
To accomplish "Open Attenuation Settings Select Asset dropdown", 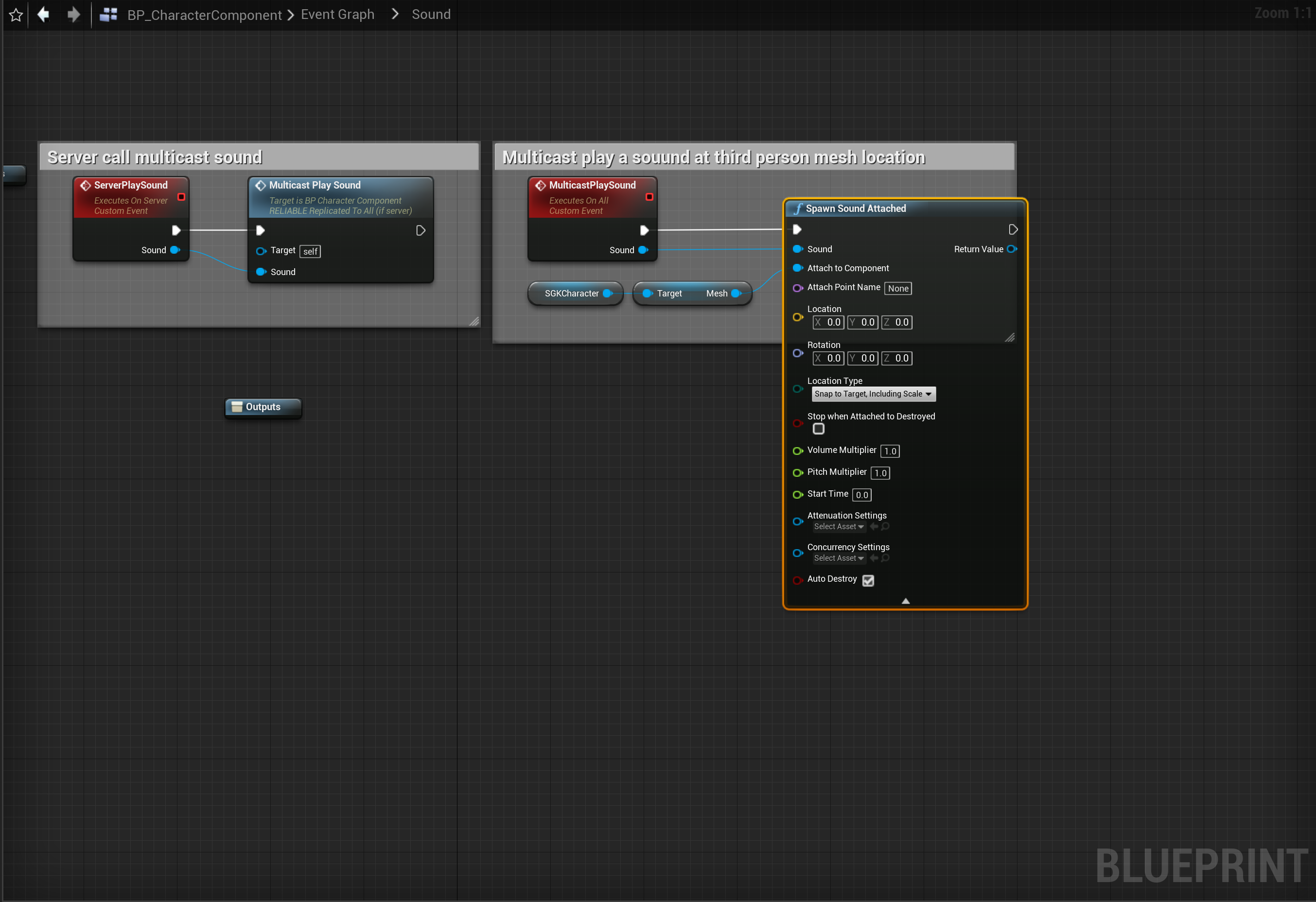I will point(839,527).
